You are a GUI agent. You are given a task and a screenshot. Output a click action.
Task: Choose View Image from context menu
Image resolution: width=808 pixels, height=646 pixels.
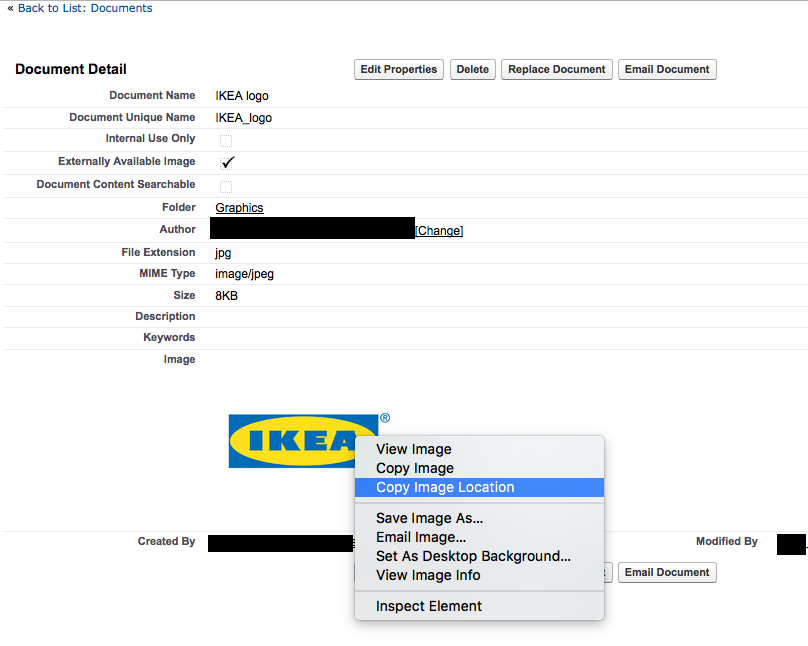click(479, 449)
